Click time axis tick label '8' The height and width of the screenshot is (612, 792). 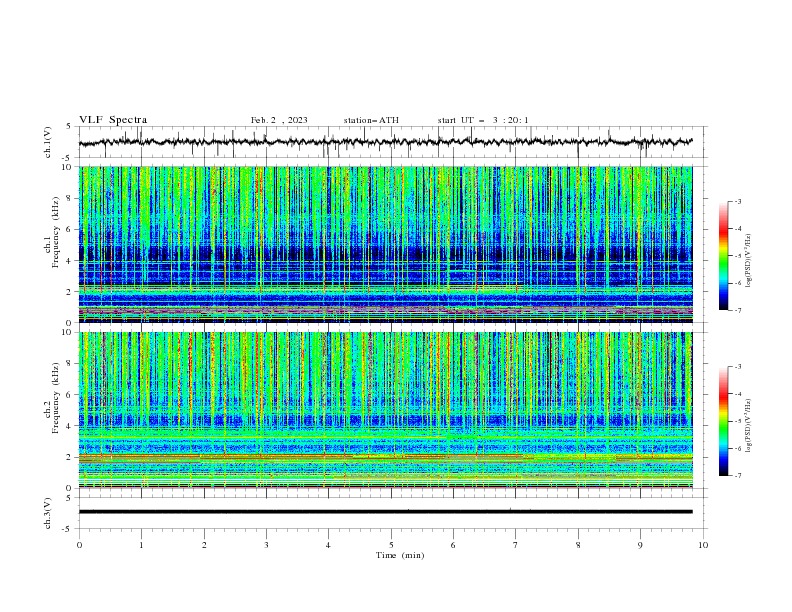click(x=578, y=545)
